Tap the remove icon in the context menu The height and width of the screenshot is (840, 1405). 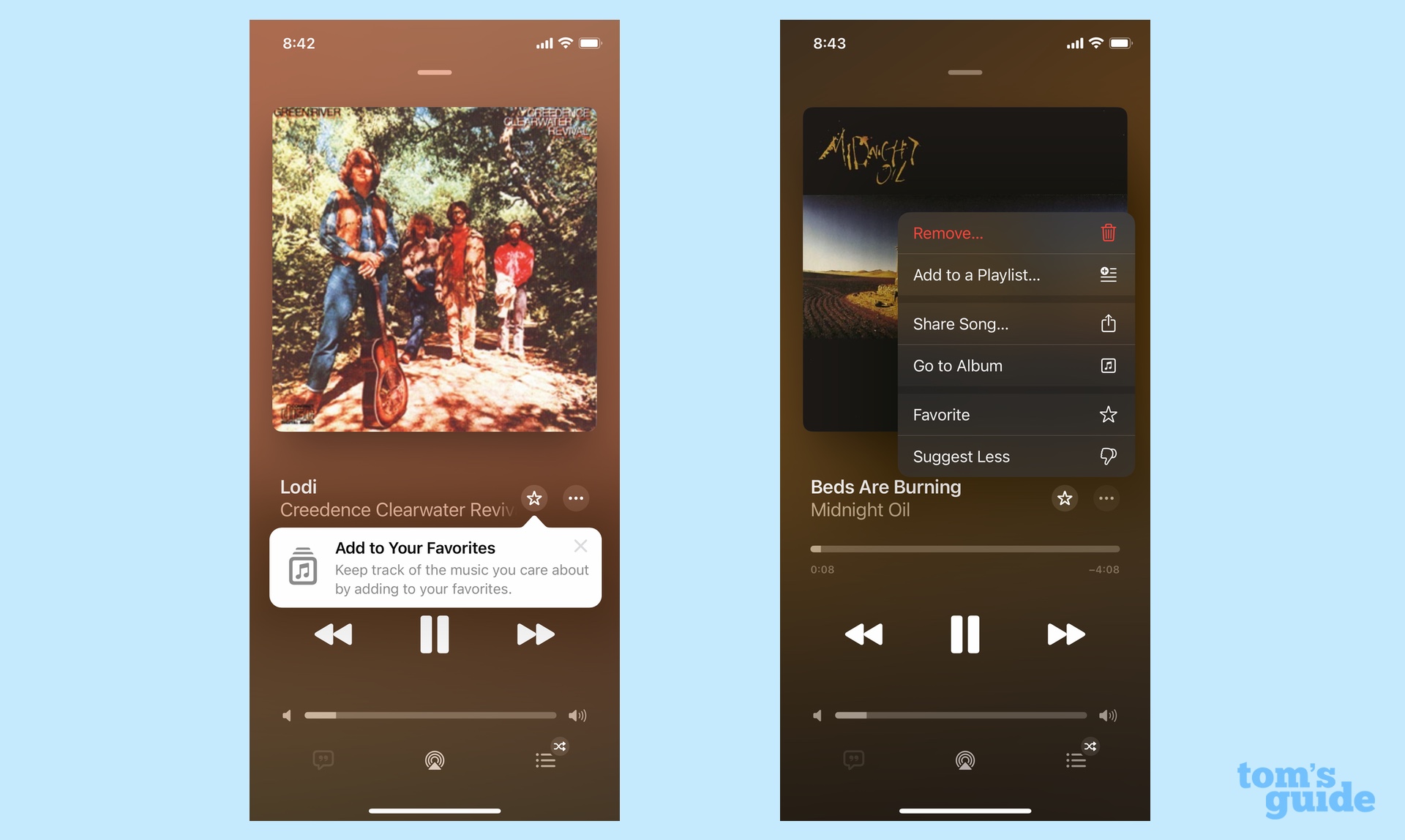(x=1108, y=232)
